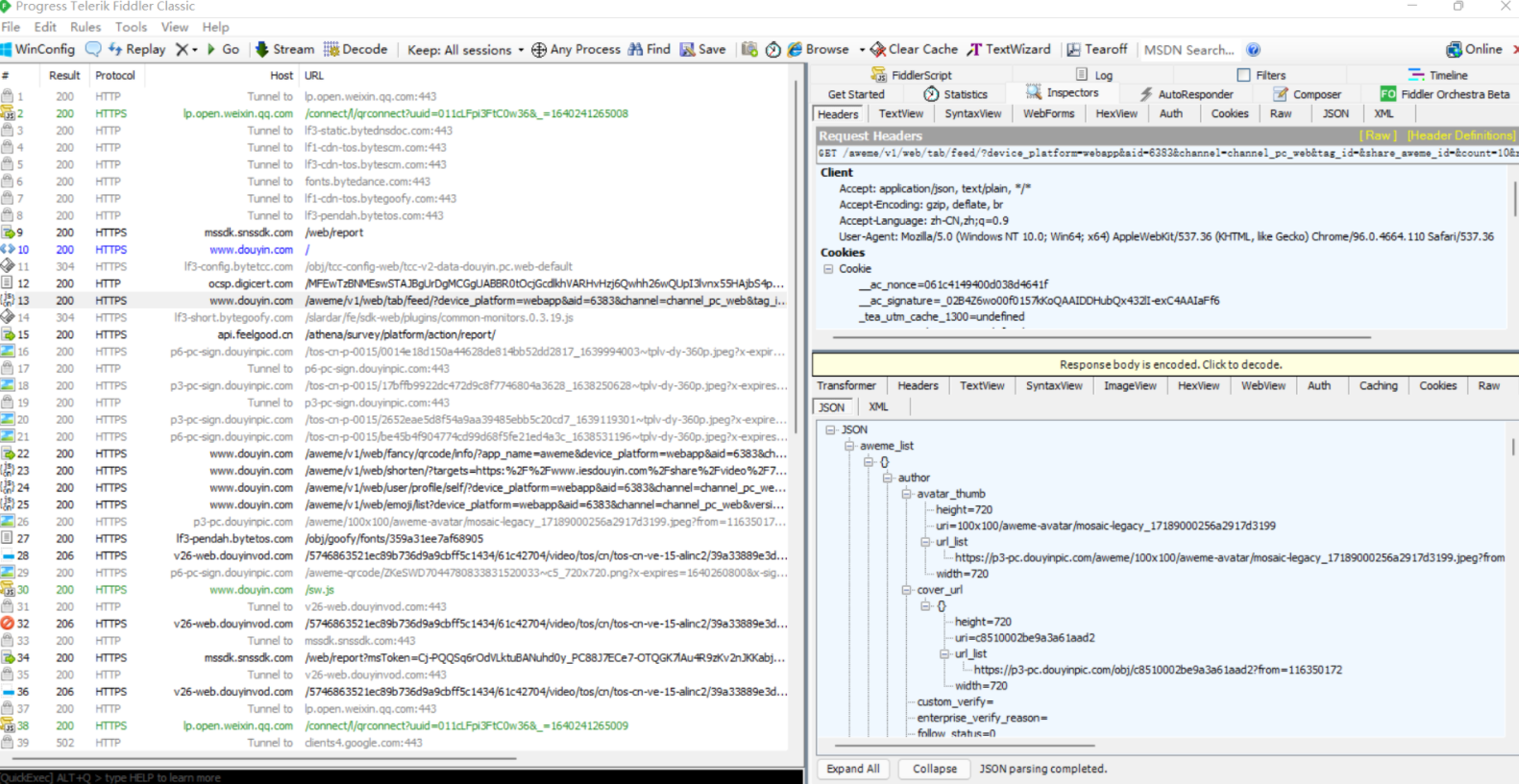This screenshot has width=1519, height=784.
Task: Select session 39 with 502 result
Action: (394, 743)
